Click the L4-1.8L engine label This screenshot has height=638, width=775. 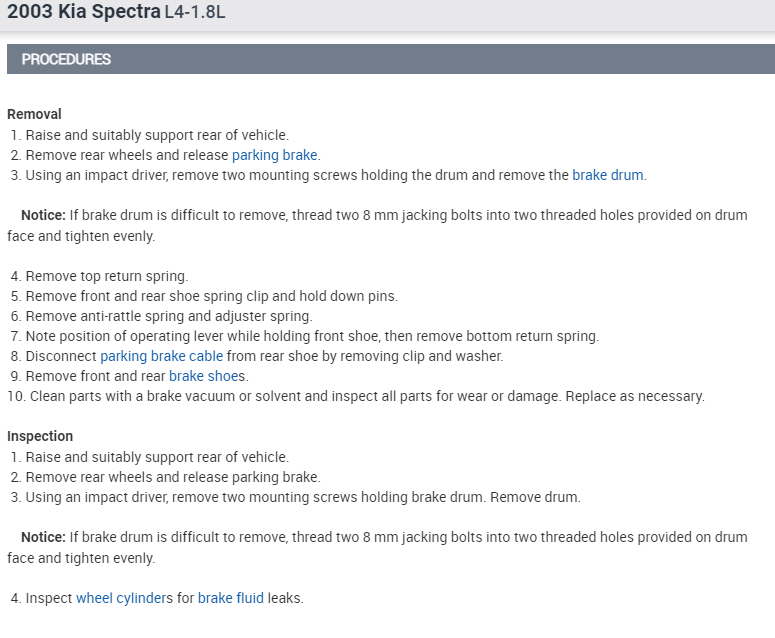(201, 13)
